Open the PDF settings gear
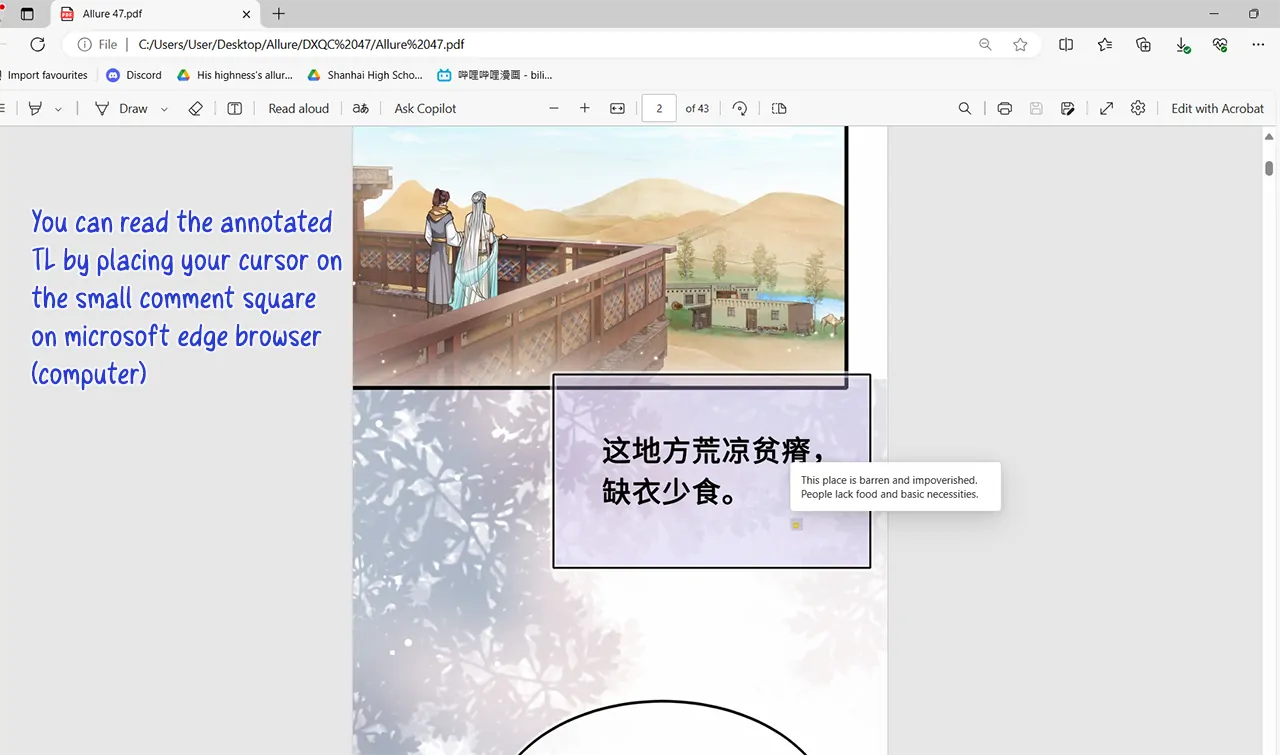Screen dimensions: 1280x755 [x=1137, y=108]
